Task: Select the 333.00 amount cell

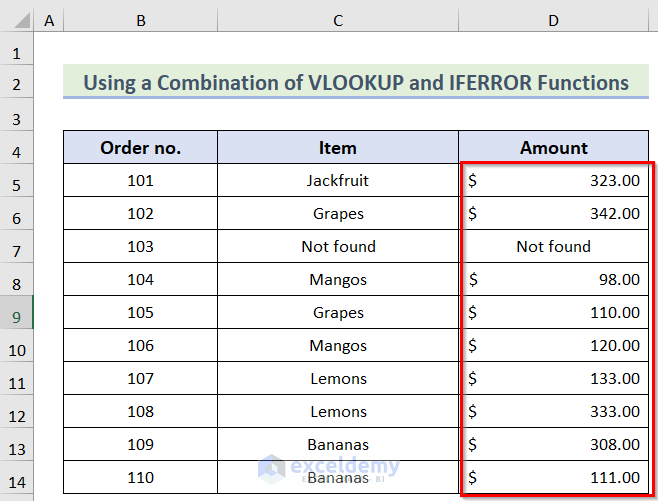Action: click(x=554, y=411)
